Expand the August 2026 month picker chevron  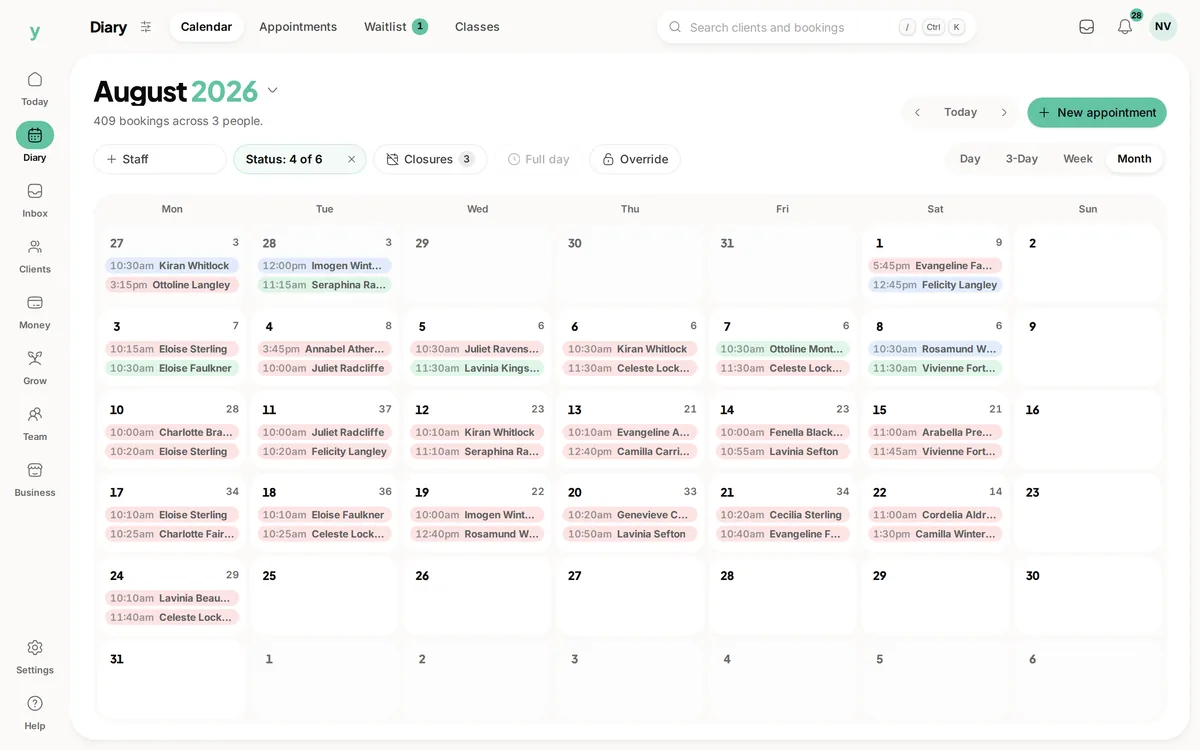272,91
